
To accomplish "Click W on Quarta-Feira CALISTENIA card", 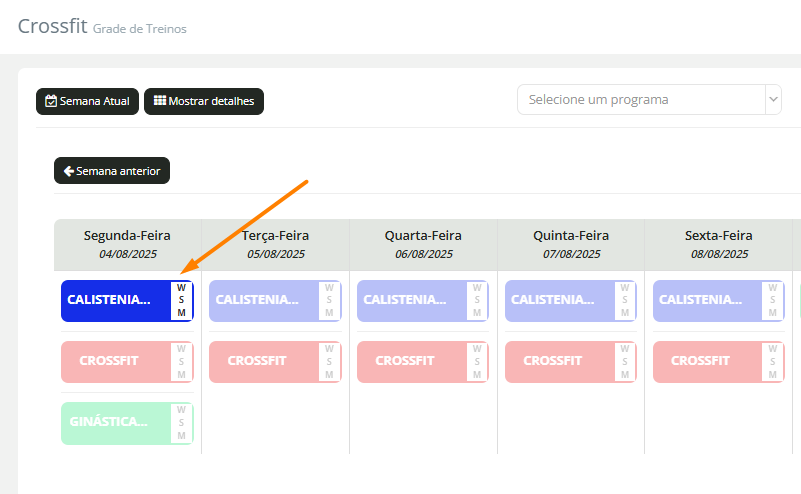I will pyautogui.click(x=477, y=288).
